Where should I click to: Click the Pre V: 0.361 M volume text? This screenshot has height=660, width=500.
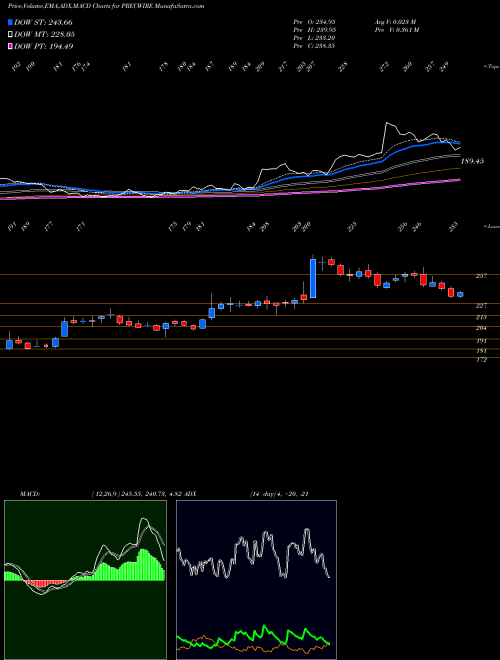pyautogui.click(x=396, y=30)
